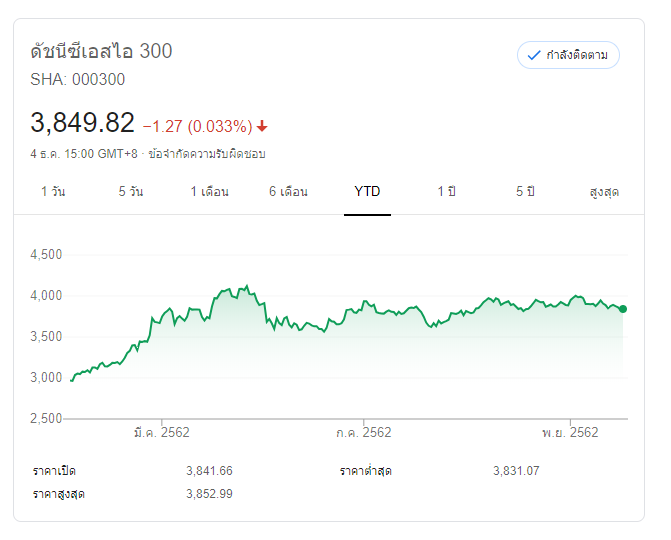
Task: Open the ข้อจำกัดความรับผิดชอบ disclaimer link
Action: coord(207,154)
